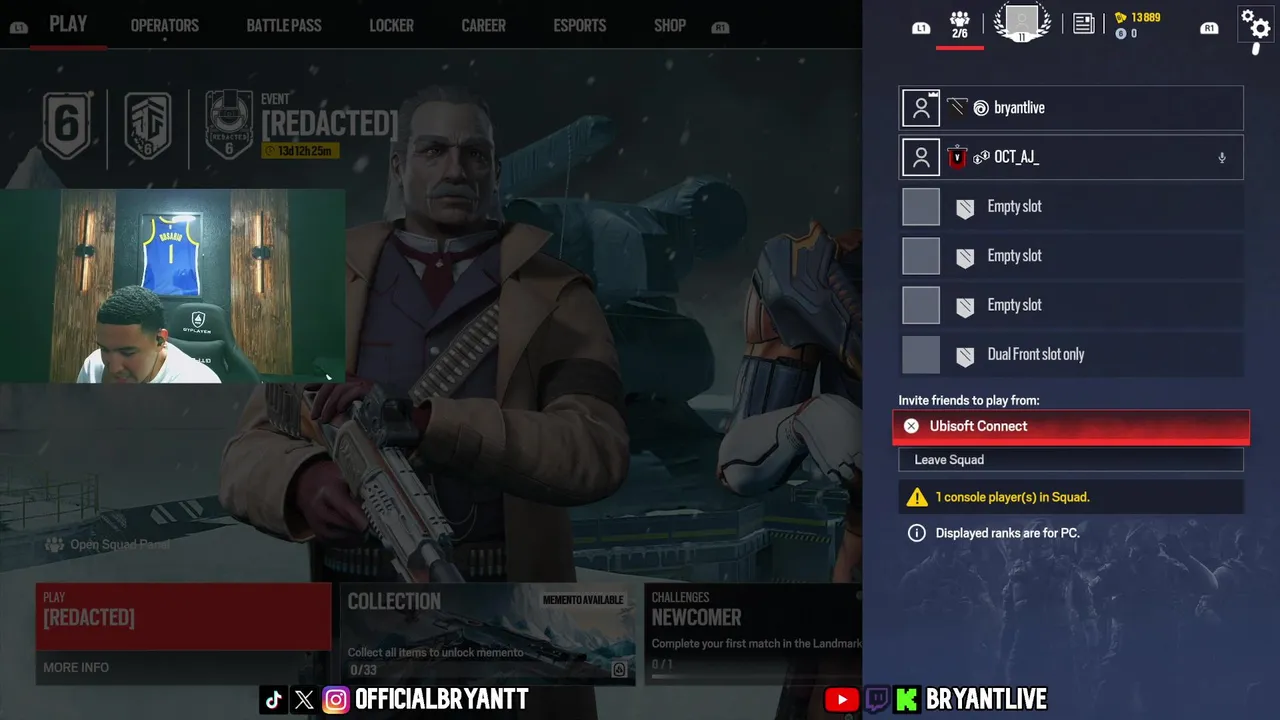This screenshot has height=720, width=1280.
Task: Click the yellow console player warning icon
Action: tap(917, 497)
